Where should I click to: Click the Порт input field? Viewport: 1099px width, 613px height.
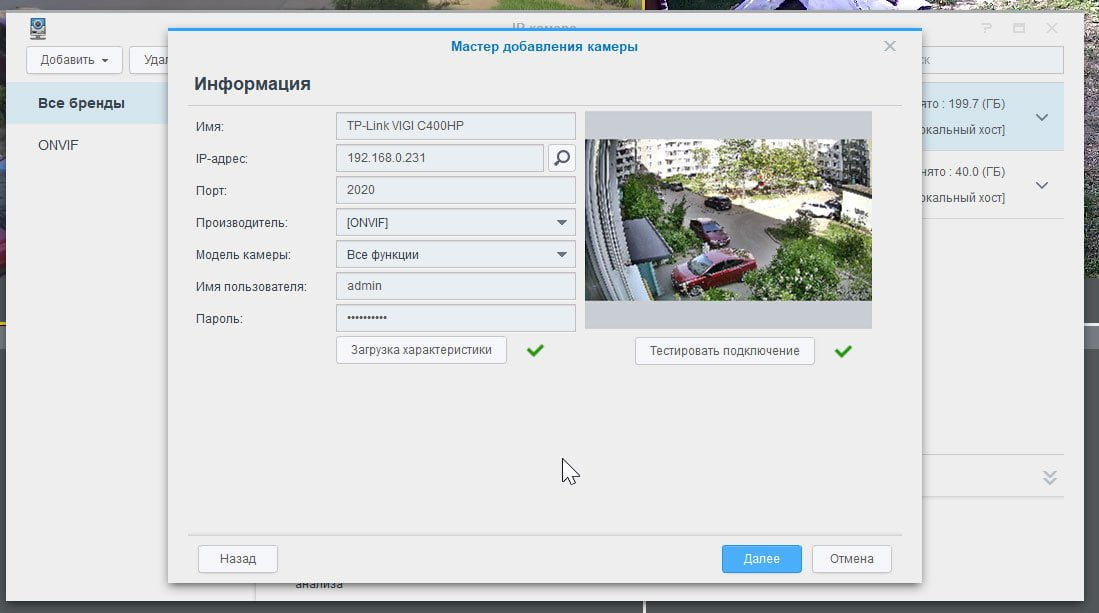(x=456, y=190)
